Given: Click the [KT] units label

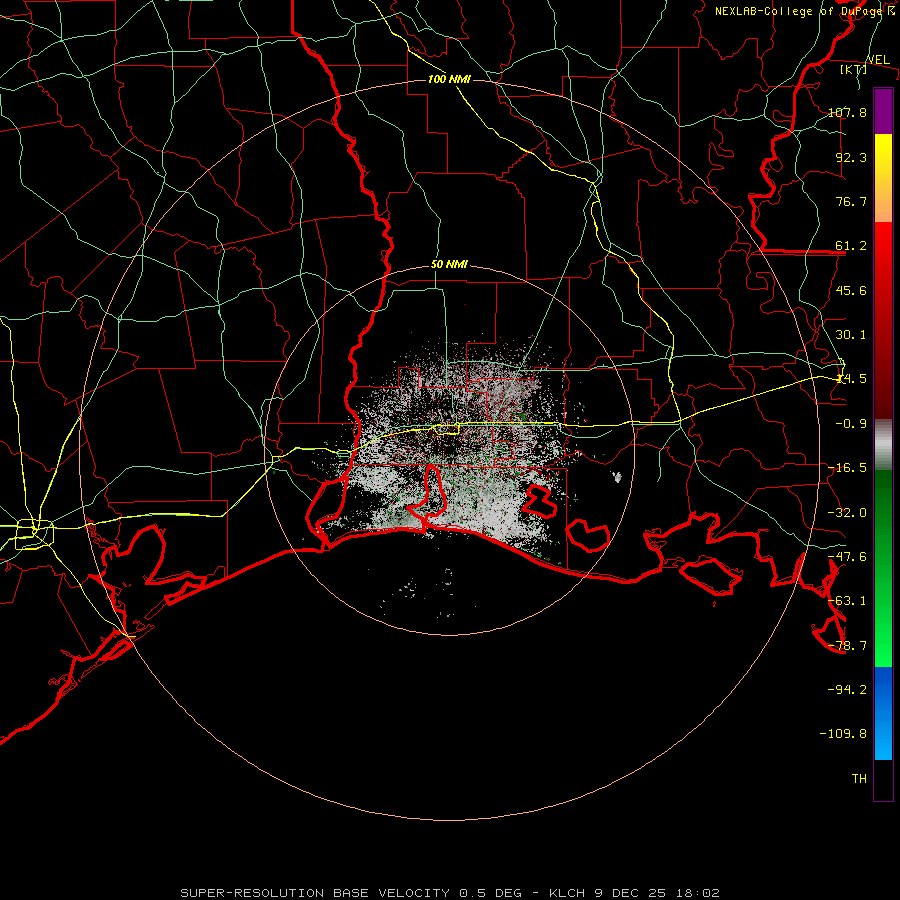Looking at the screenshot, I should [854, 69].
